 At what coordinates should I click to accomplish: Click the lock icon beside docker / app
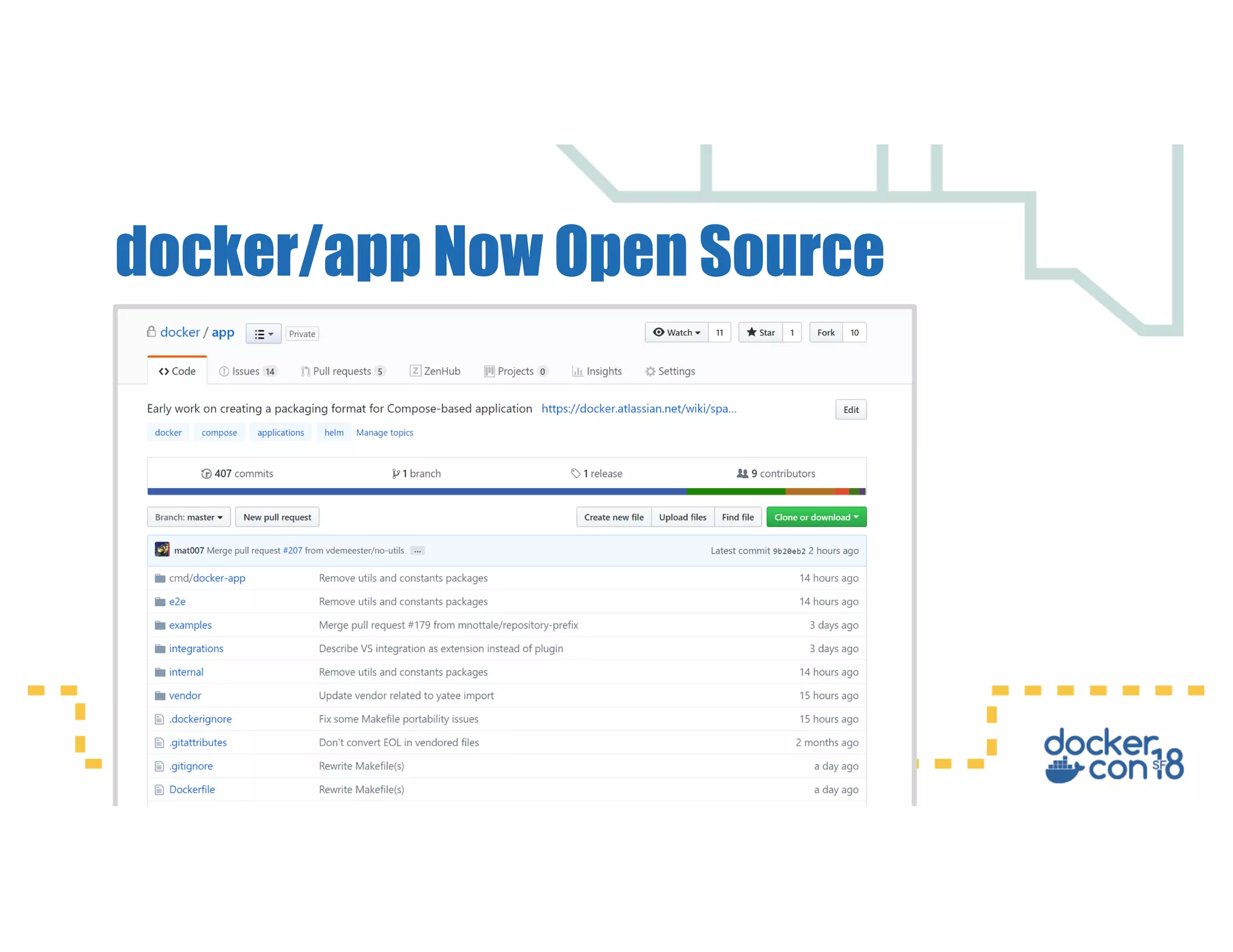[151, 332]
